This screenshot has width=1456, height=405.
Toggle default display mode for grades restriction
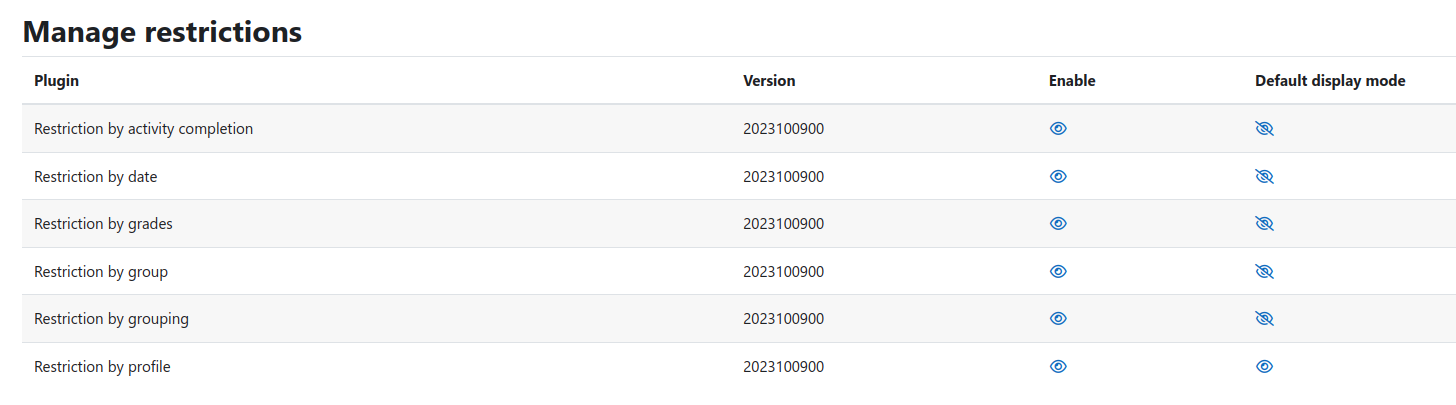click(1264, 224)
